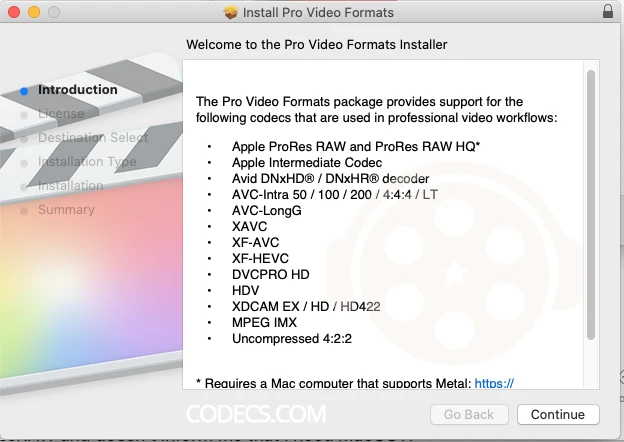624x442 pixels.
Task: Open the https:// Metal requirements link
Action: 494,382
